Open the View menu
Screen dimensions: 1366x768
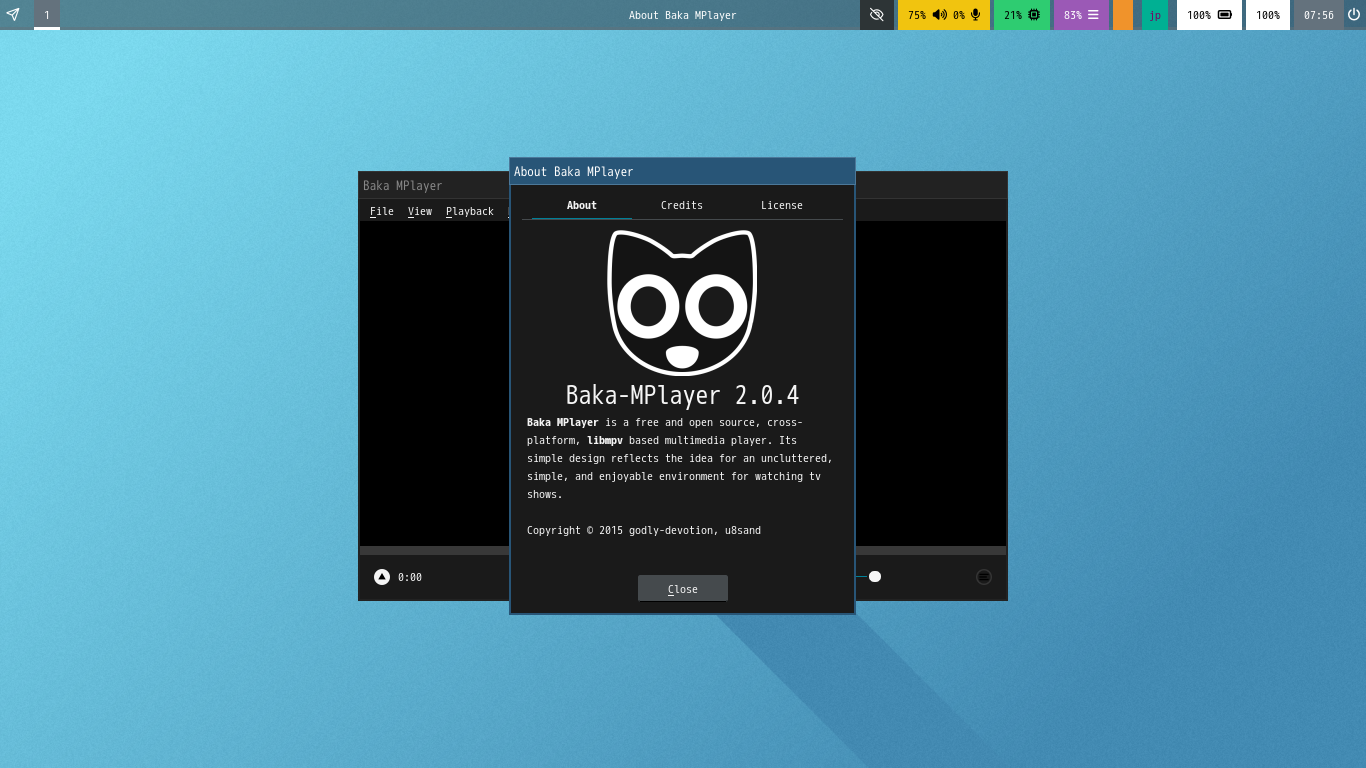(x=419, y=211)
